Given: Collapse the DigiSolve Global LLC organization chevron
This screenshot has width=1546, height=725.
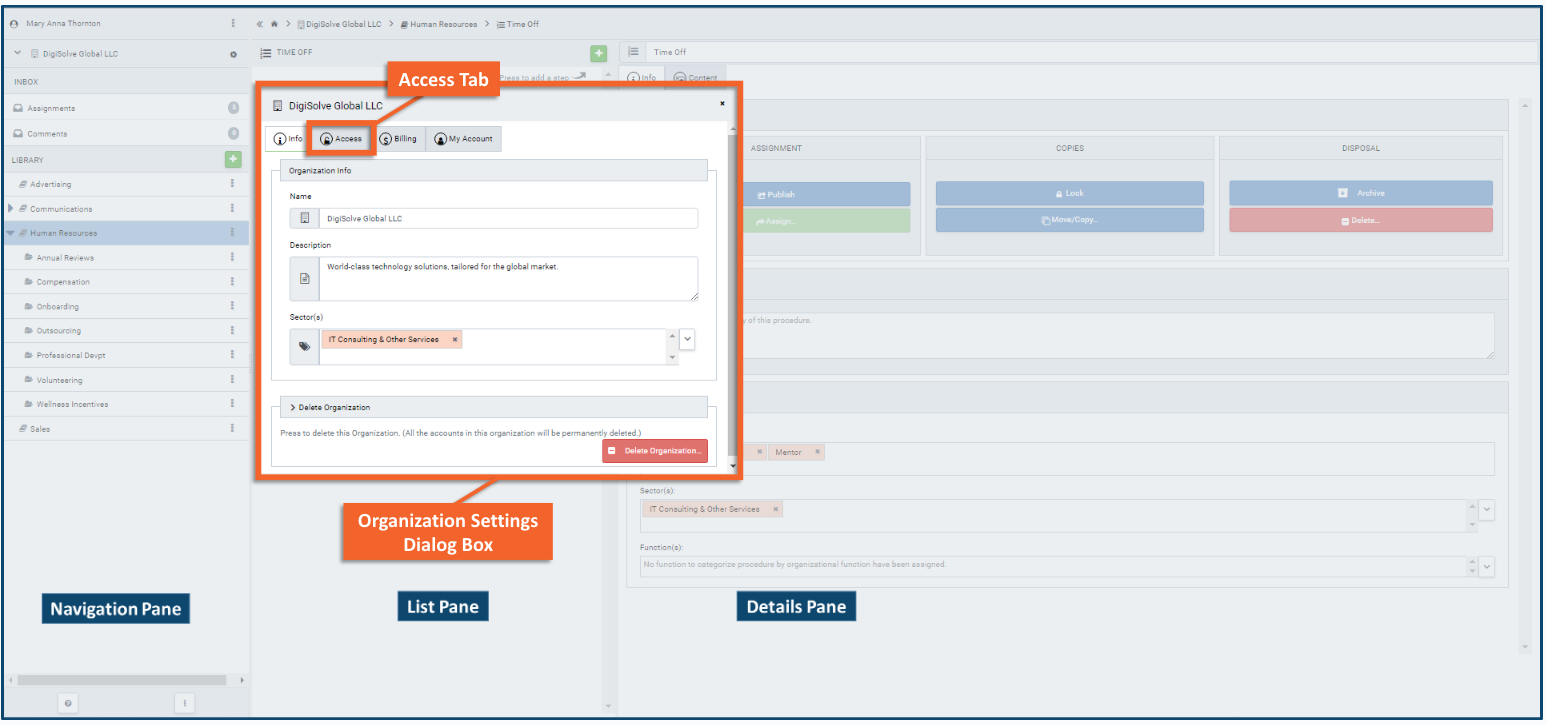Looking at the screenshot, I should click(x=18, y=53).
